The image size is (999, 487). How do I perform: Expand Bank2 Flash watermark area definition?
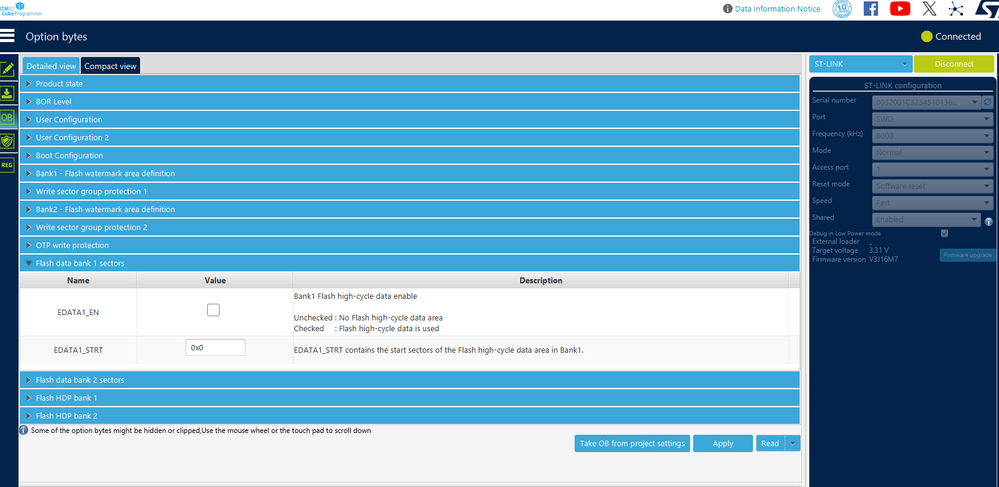tap(409, 209)
